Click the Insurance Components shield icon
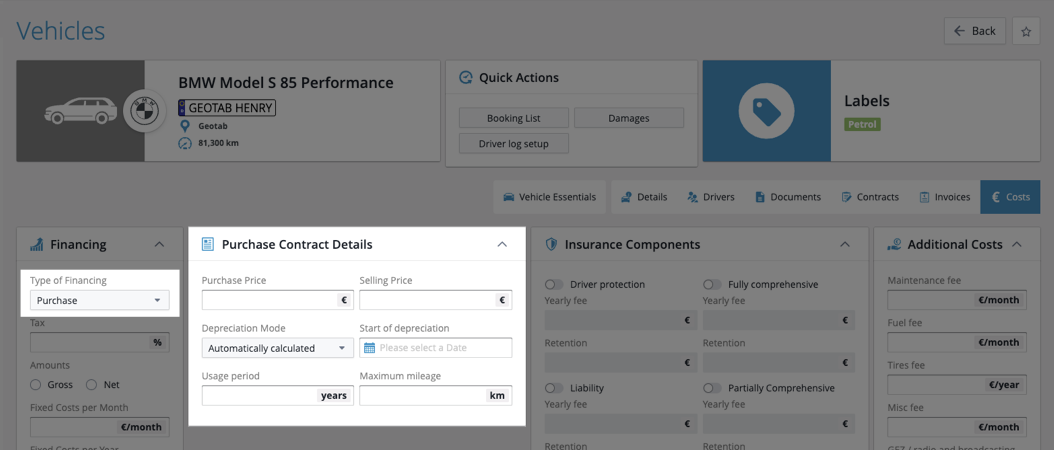The height and width of the screenshot is (450, 1054). click(x=551, y=244)
